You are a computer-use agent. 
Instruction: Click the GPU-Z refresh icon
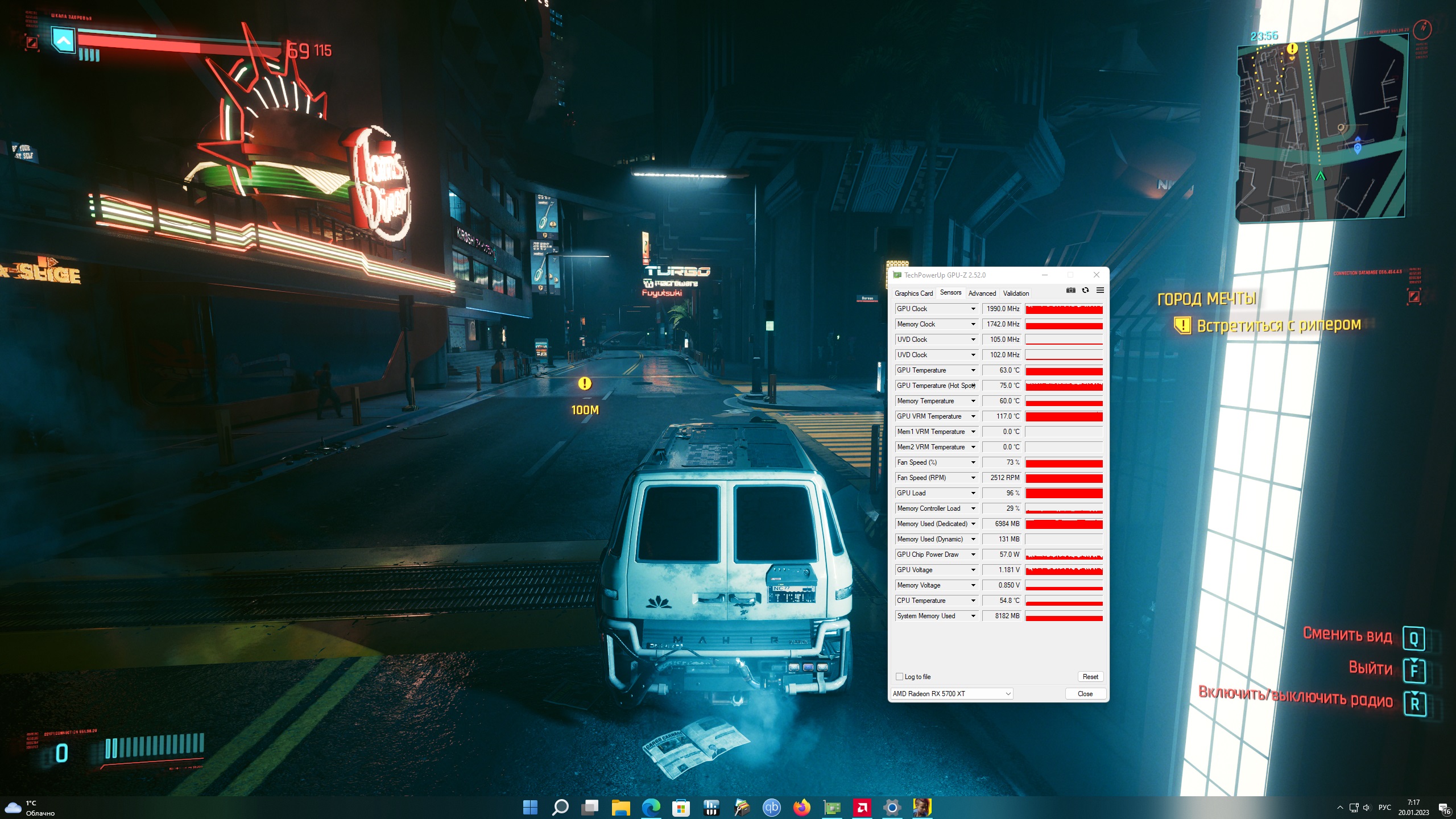[1085, 290]
